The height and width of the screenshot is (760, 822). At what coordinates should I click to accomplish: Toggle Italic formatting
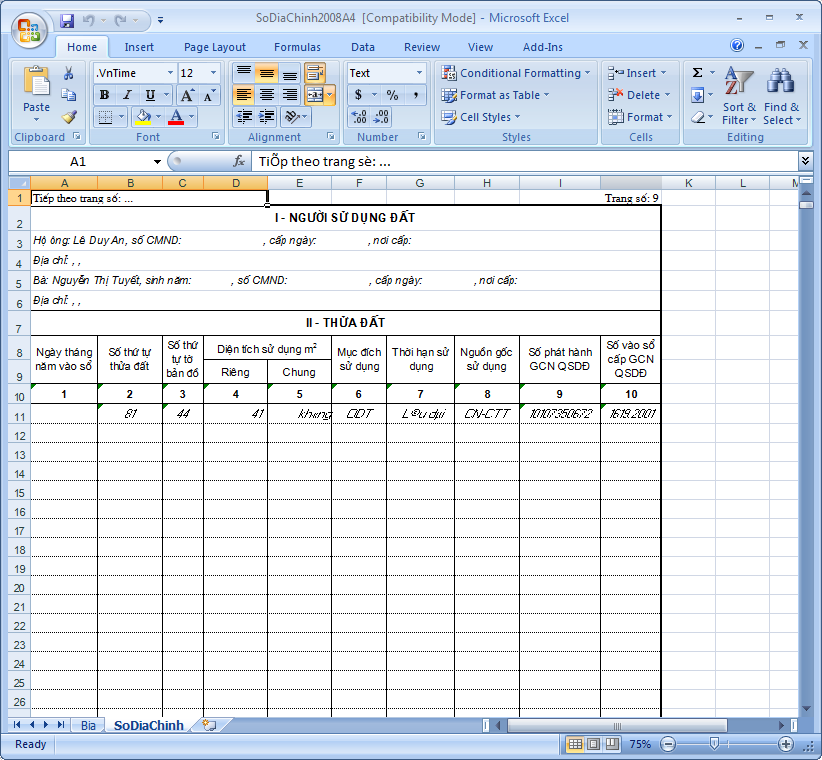pos(127,95)
